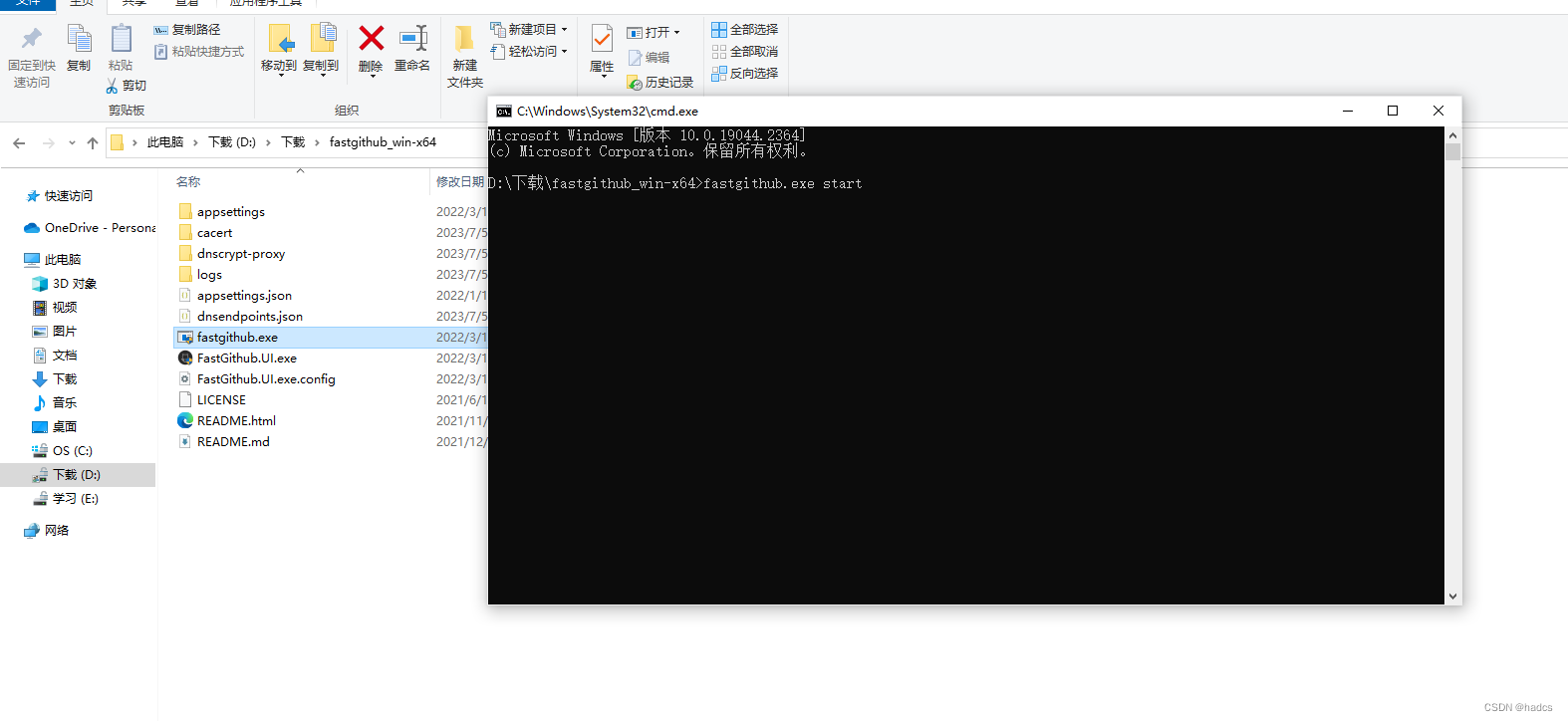
Task: Click the cmd.exe title bar icon
Action: (x=504, y=112)
